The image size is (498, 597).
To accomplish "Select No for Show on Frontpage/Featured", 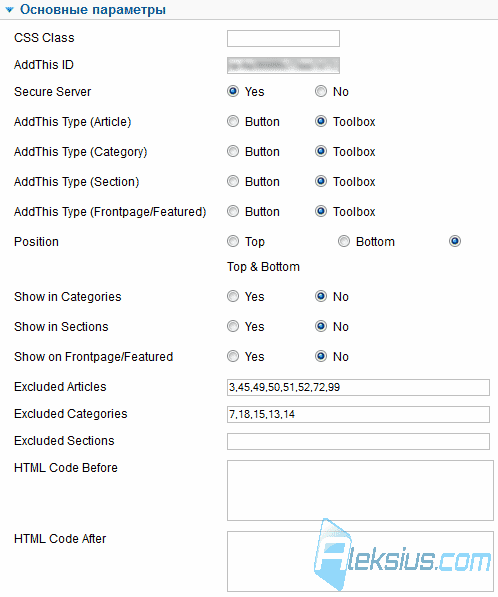I will click(x=321, y=356).
